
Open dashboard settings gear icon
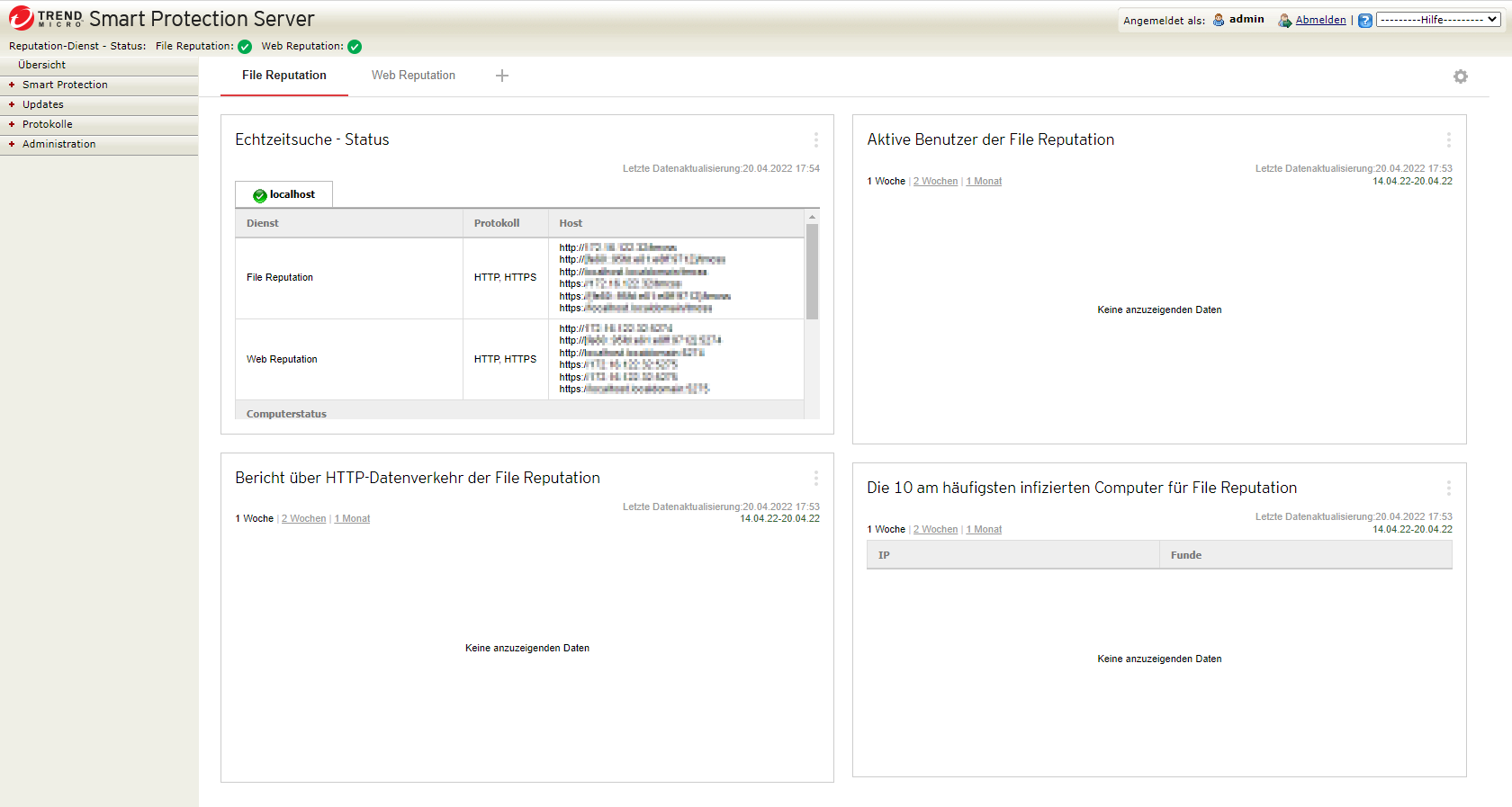1460,76
